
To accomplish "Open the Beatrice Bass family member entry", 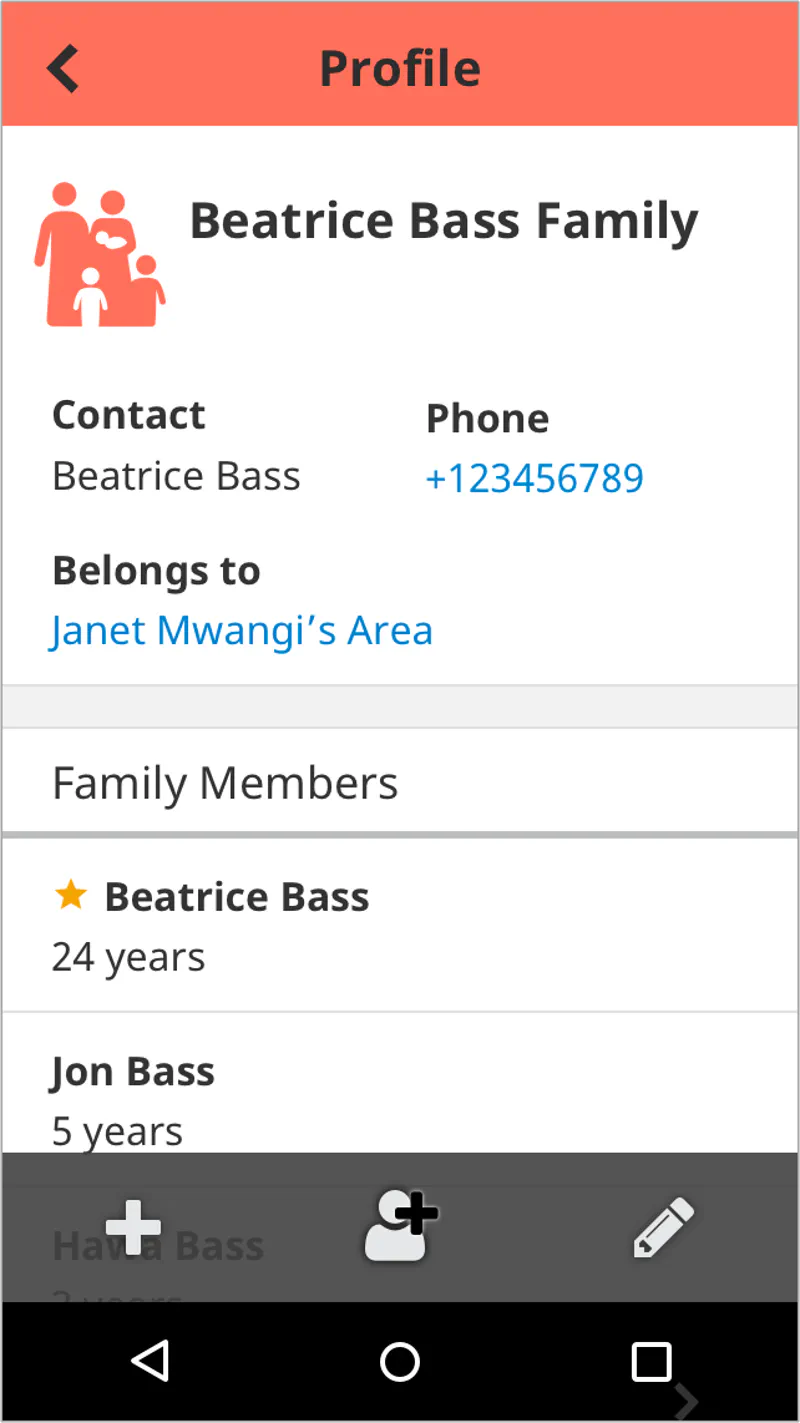I will coord(400,925).
